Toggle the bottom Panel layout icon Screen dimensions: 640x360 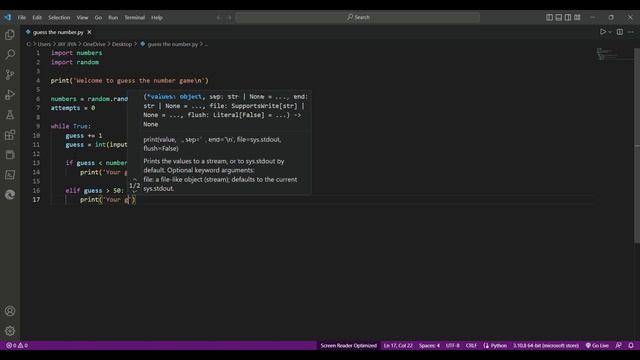(x=558, y=17)
